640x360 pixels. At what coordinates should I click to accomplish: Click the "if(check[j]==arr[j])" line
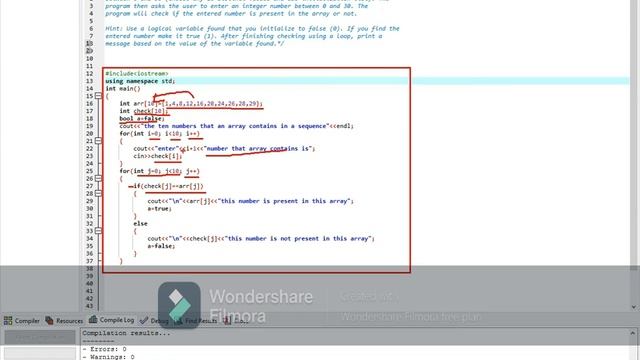click(x=168, y=186)
